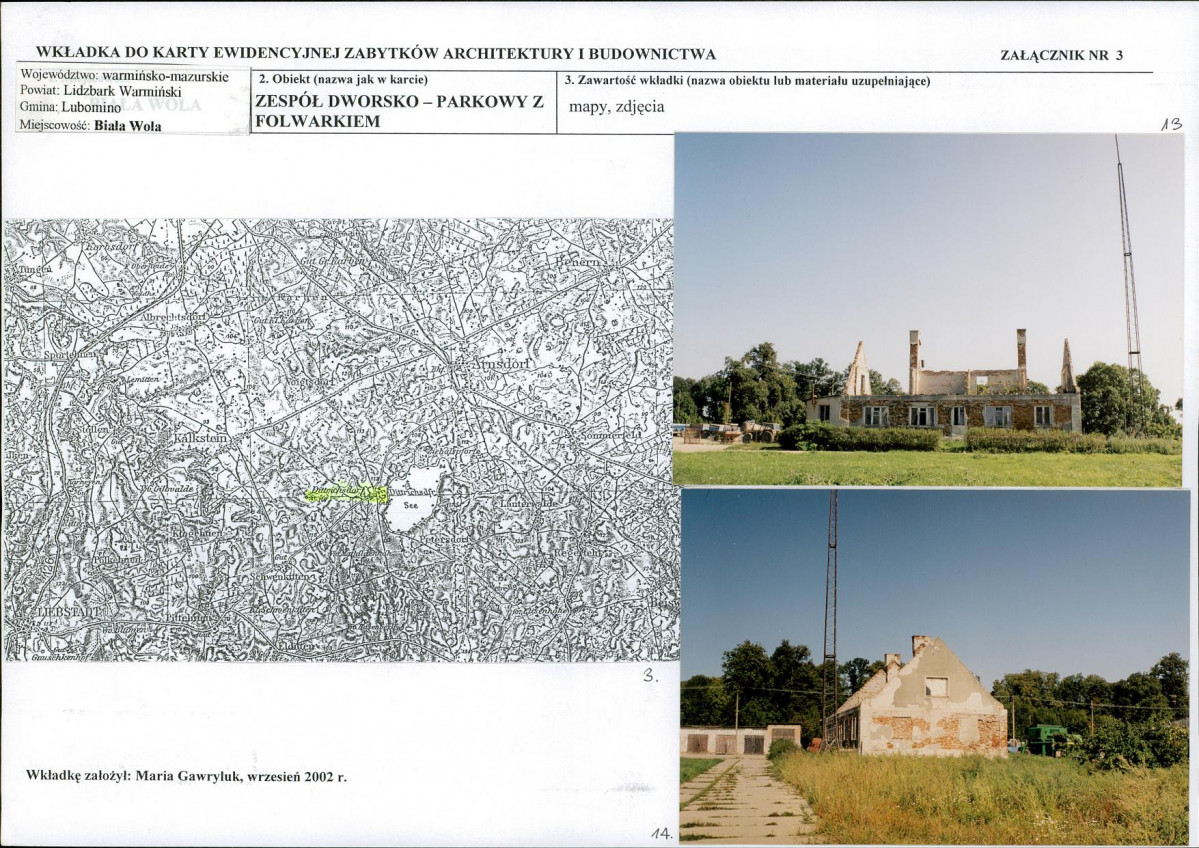Click the handwritten number 14
Image resolution: width=1199 pixels, height=848 pixels.
(x=662, y=833)
